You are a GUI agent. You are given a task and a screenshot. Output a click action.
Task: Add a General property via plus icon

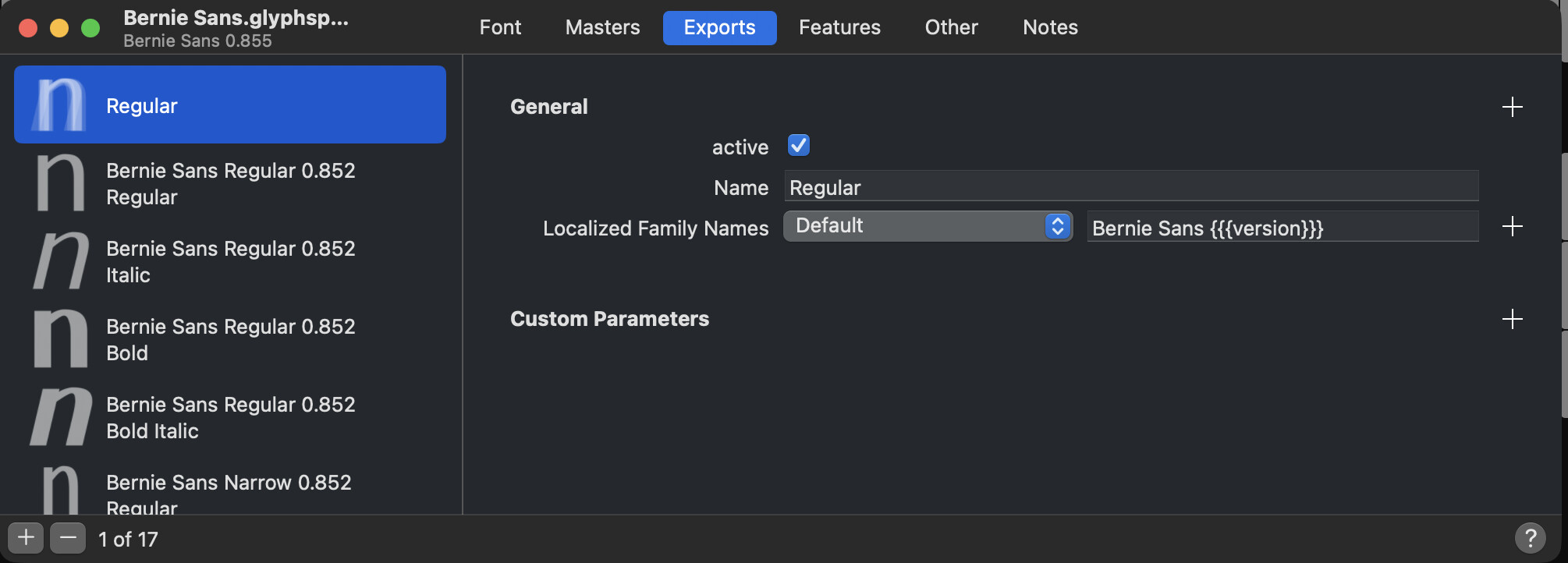[x=1512, y=107]
